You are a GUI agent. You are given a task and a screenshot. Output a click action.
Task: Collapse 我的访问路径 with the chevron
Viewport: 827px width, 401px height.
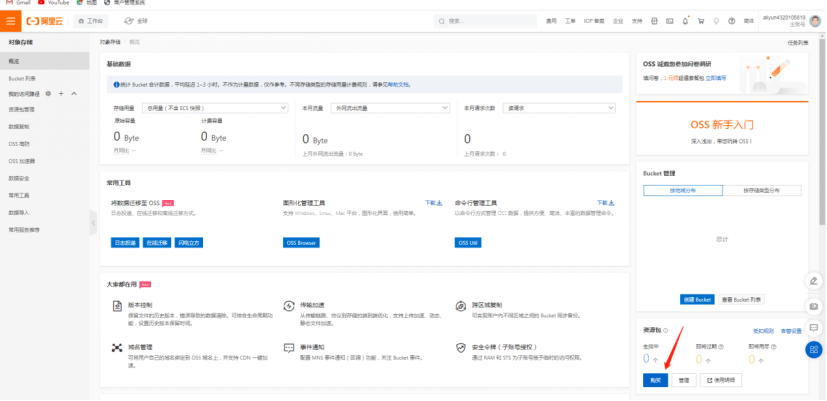(74, 93)
